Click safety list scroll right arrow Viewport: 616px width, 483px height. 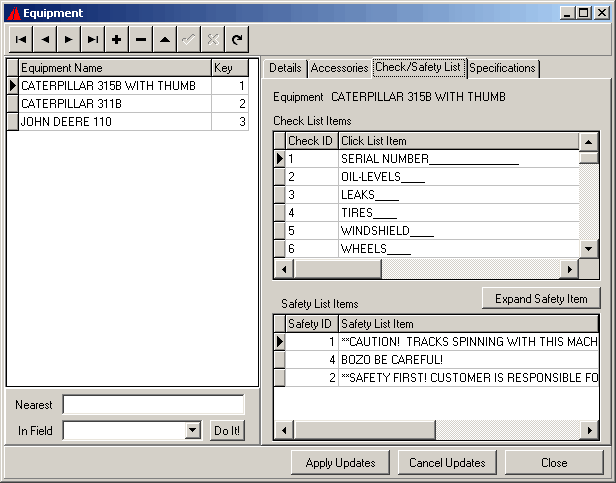(x=589, y=430)
